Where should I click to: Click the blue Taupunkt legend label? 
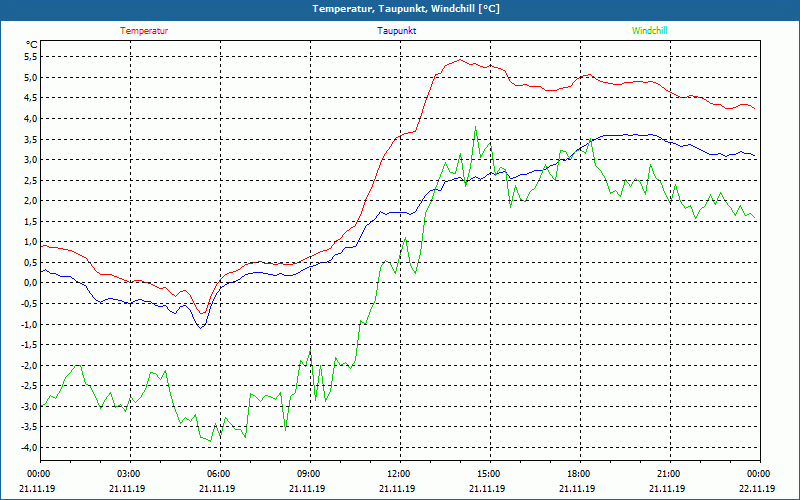tap(396, 31)
